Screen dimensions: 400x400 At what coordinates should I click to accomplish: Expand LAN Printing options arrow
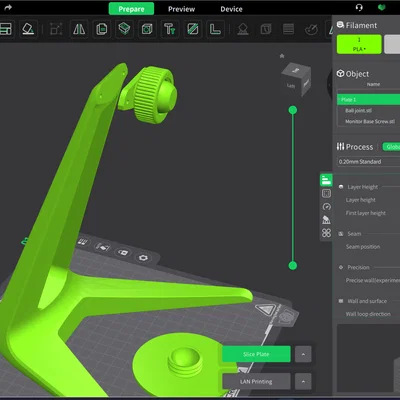303,381
